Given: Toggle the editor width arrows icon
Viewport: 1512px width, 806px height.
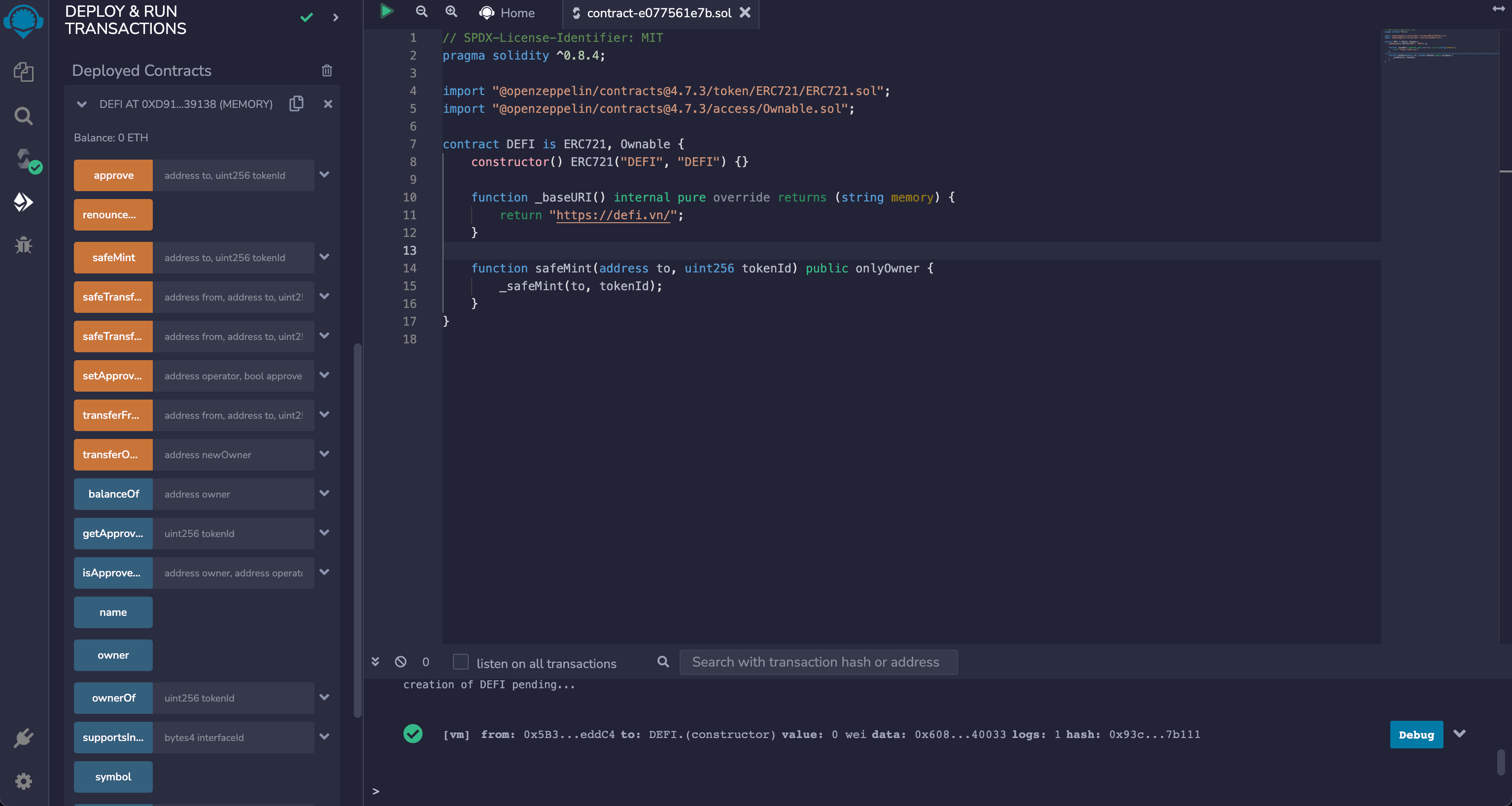Looking at the screenshot, I should 1499,8.
